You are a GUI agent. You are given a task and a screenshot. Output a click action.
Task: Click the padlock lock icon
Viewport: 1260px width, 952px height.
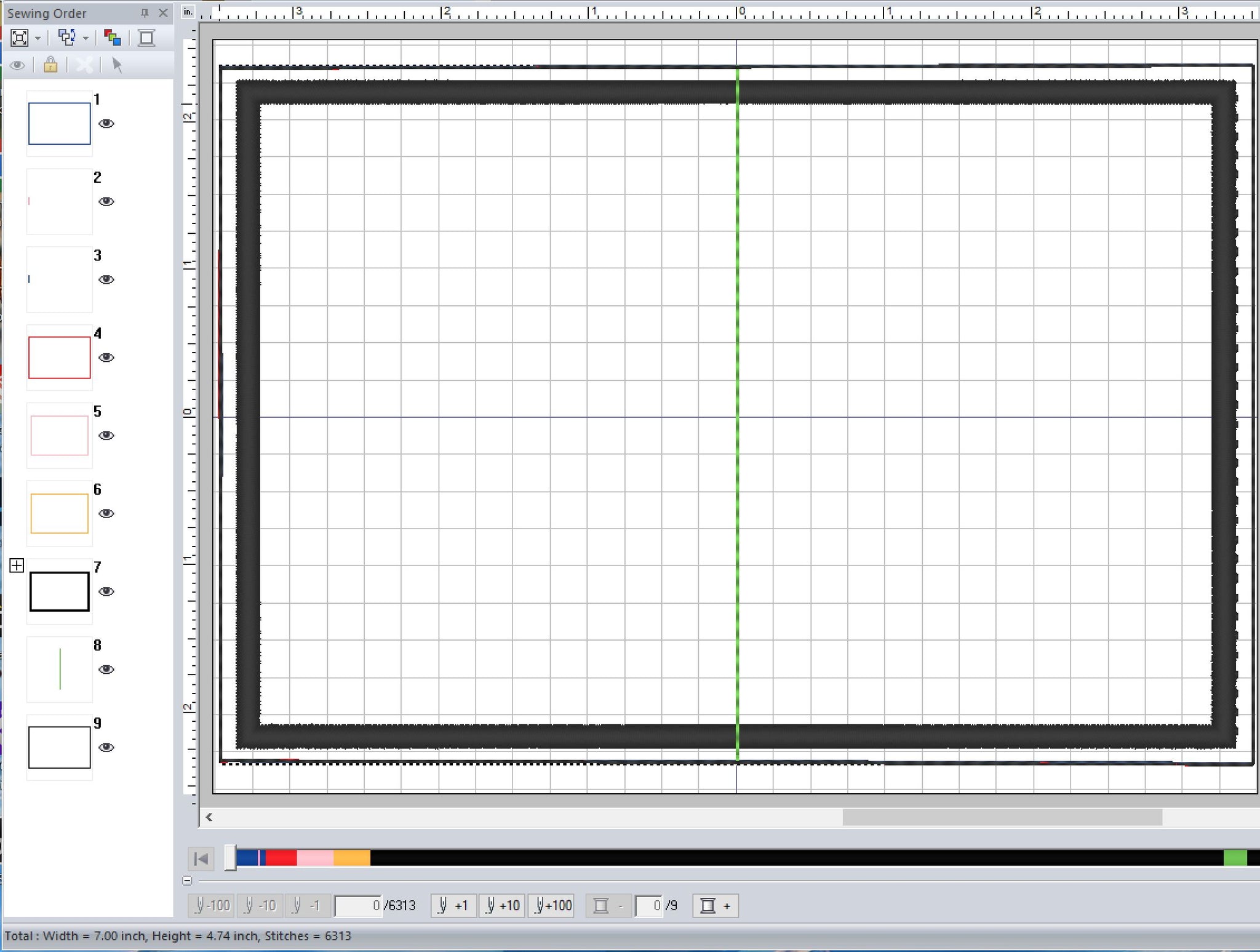[x=50, y=65]
